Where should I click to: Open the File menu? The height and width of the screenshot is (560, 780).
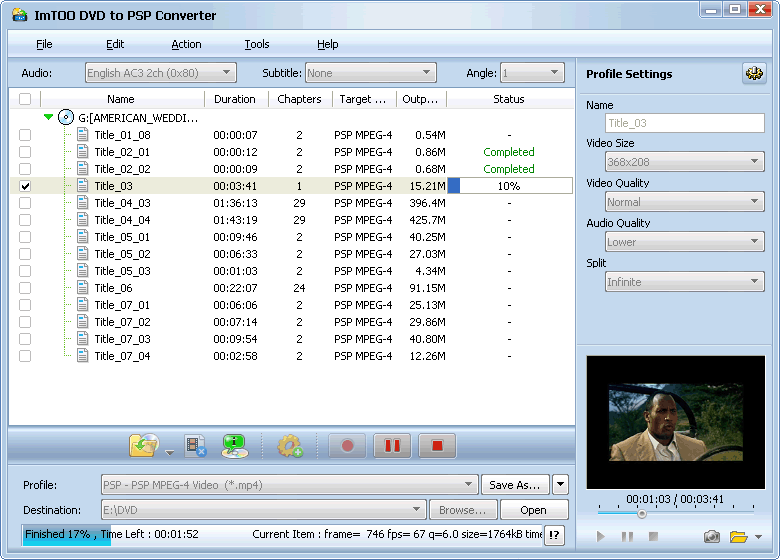point(44,44)
